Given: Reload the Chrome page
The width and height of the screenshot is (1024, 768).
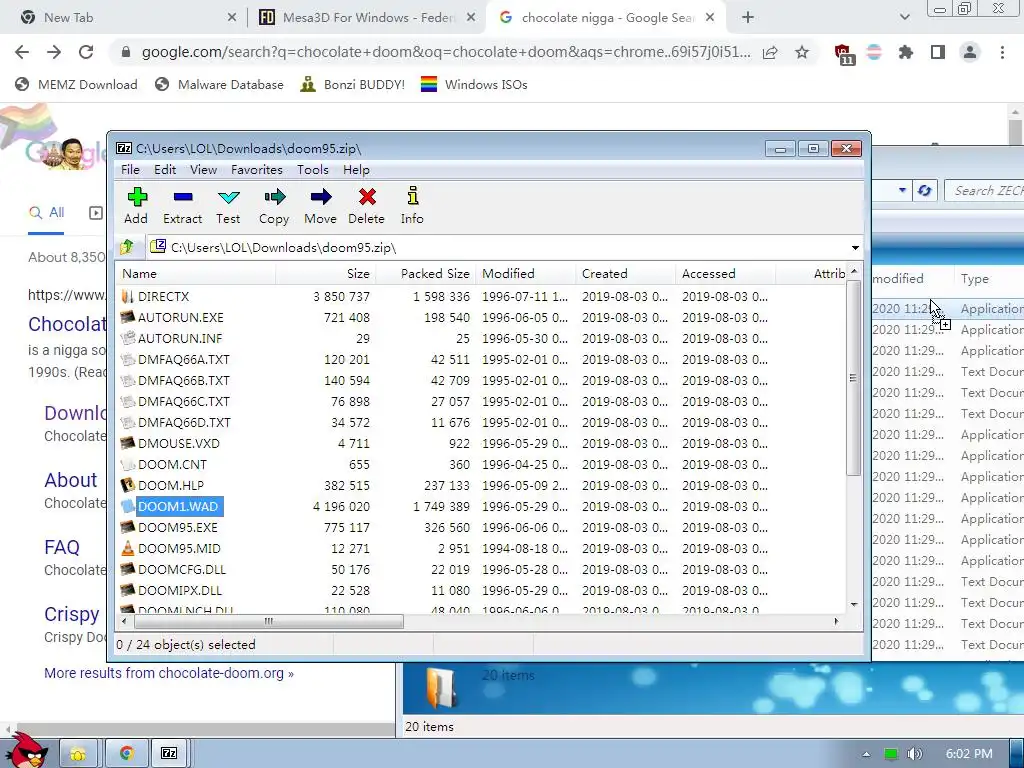Looking at the screenshot, I should pyautogui.click(x=86, y=52).
